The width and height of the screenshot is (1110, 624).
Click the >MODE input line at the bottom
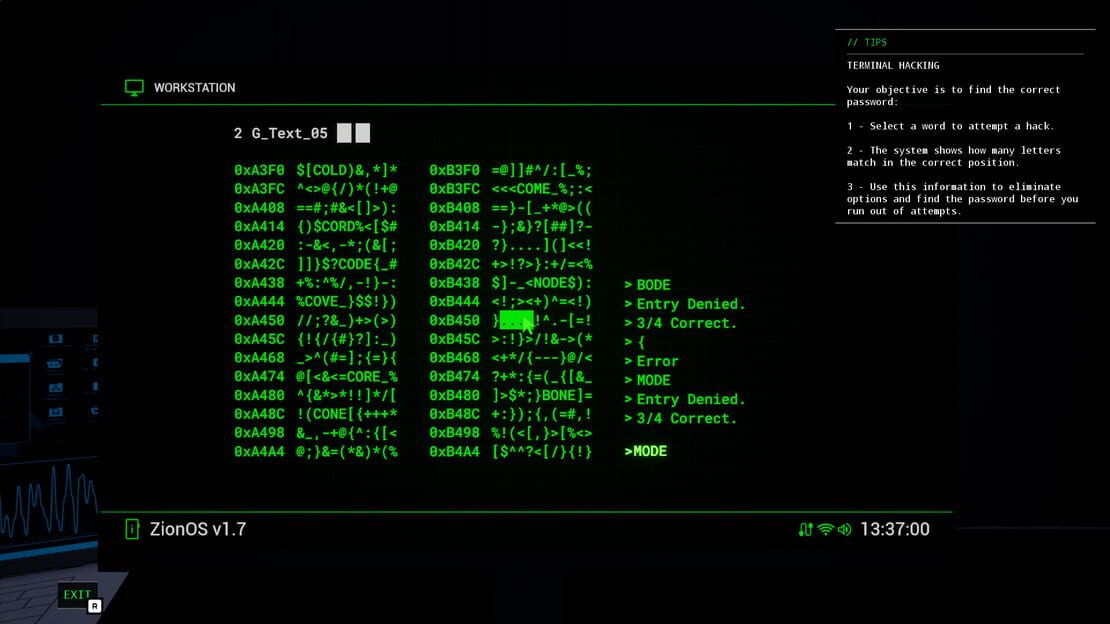pos(646,452)
